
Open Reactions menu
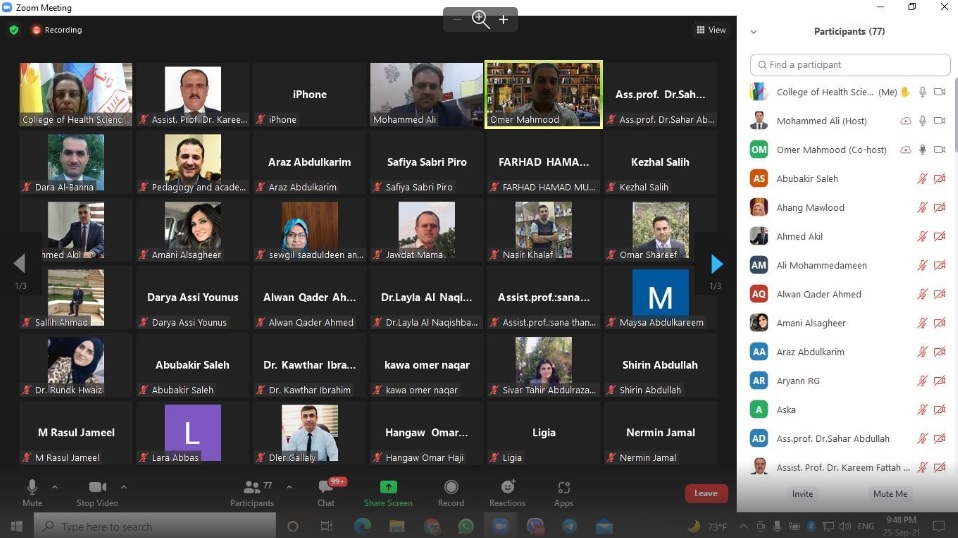coord(507,492)
